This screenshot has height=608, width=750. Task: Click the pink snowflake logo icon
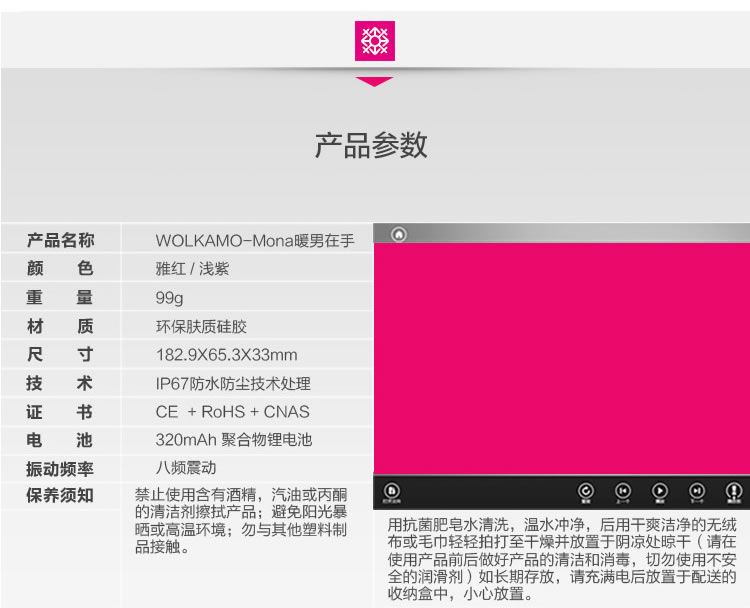(x=375, y=41)
